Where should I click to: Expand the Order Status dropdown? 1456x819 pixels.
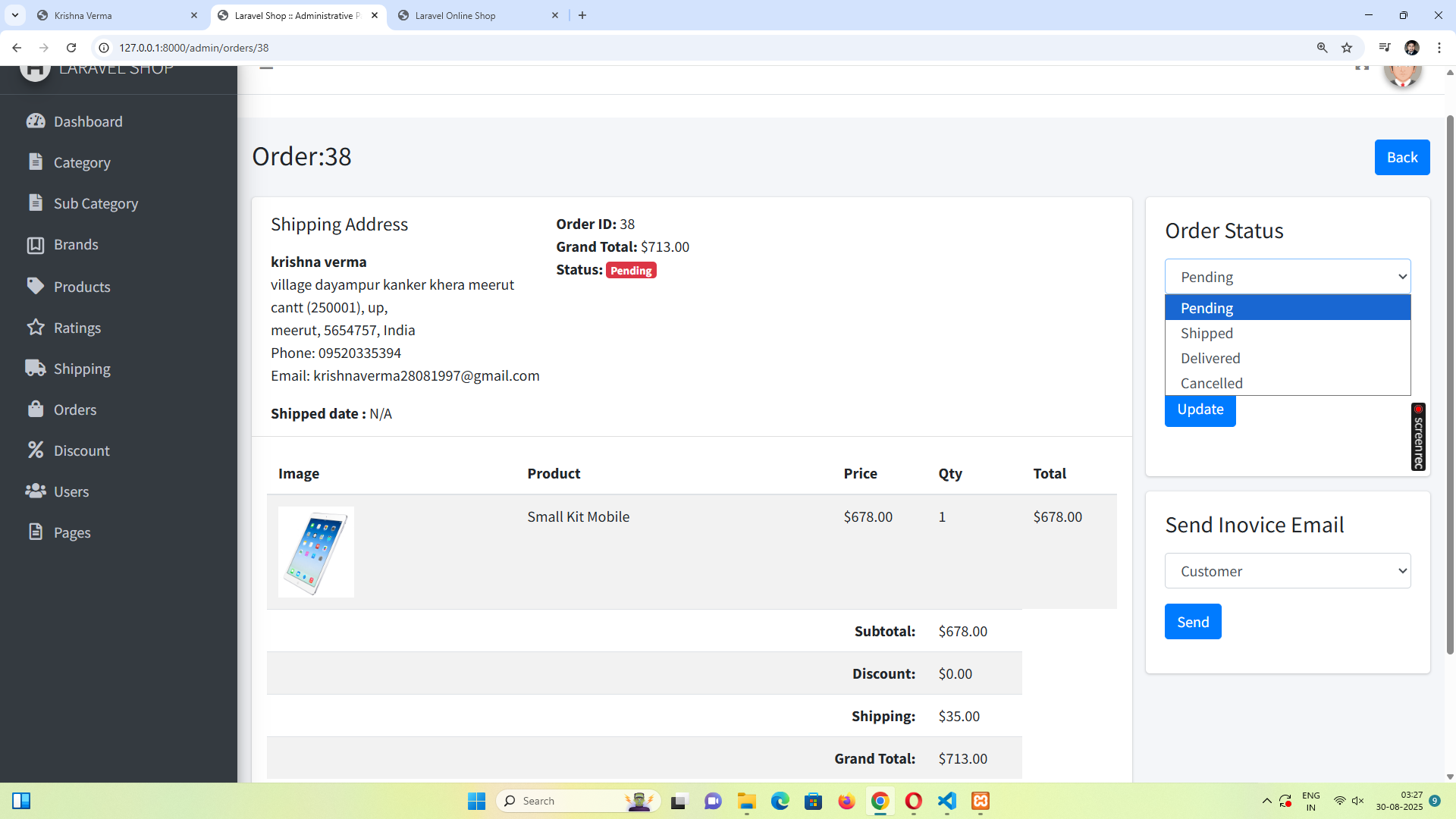point(1288,277)
